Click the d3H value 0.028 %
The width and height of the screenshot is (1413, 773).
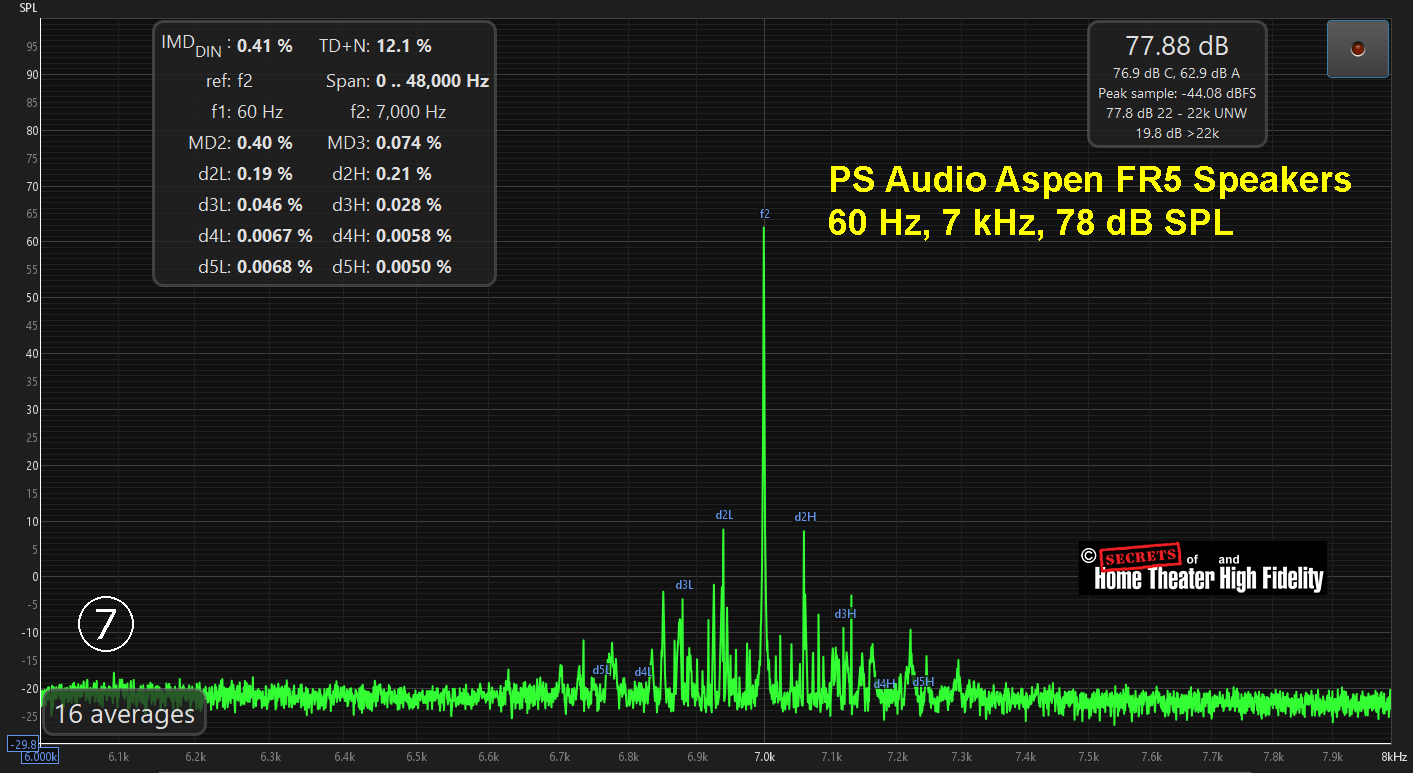coord(409,205)
